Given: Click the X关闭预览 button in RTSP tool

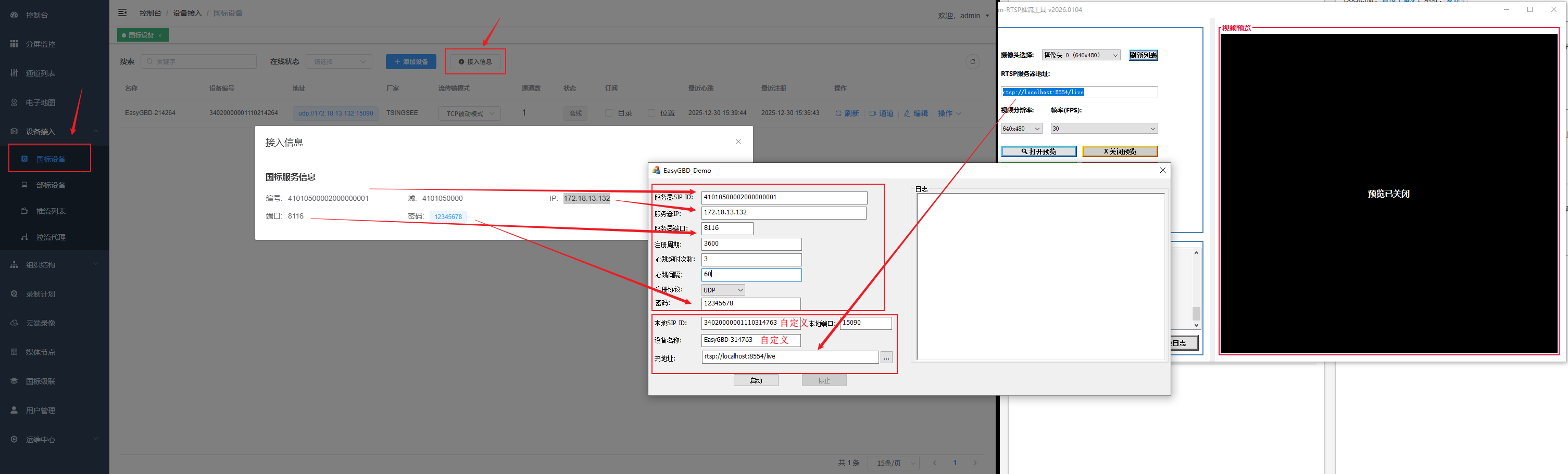Looking at the screenshot, I should click(x=1120, y=151).
